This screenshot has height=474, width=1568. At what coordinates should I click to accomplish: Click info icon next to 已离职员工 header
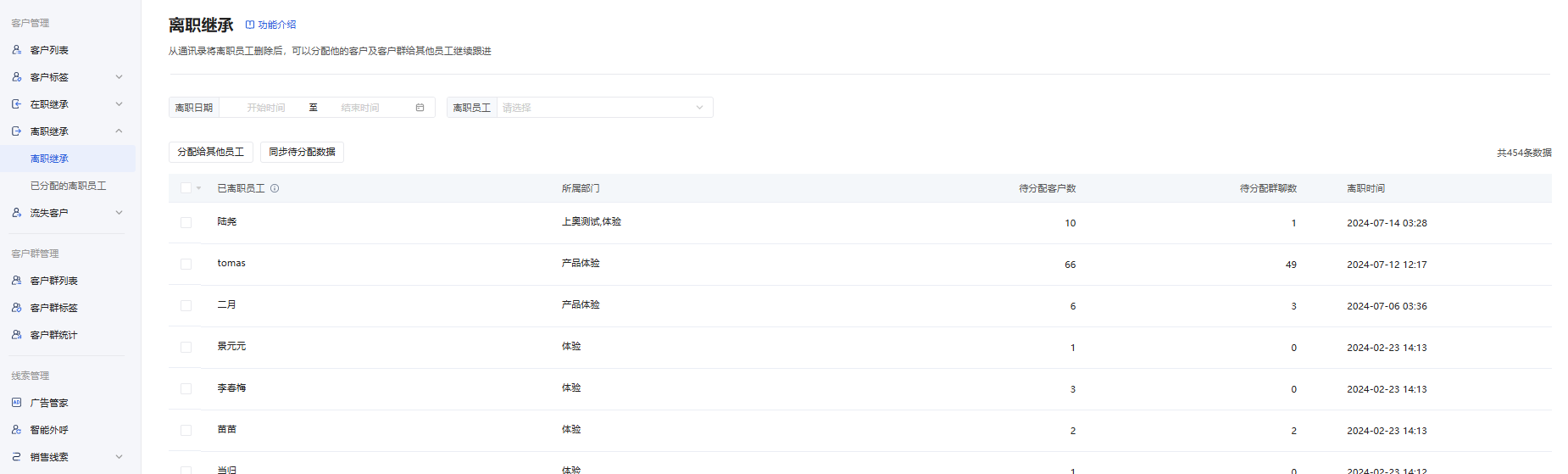click(275, 188)
